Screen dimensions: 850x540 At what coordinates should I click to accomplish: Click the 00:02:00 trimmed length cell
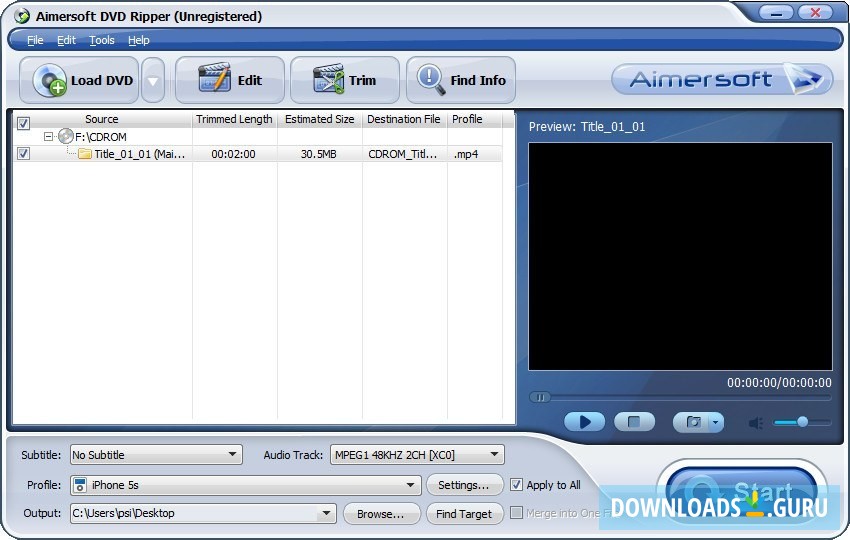click(234, 154)
